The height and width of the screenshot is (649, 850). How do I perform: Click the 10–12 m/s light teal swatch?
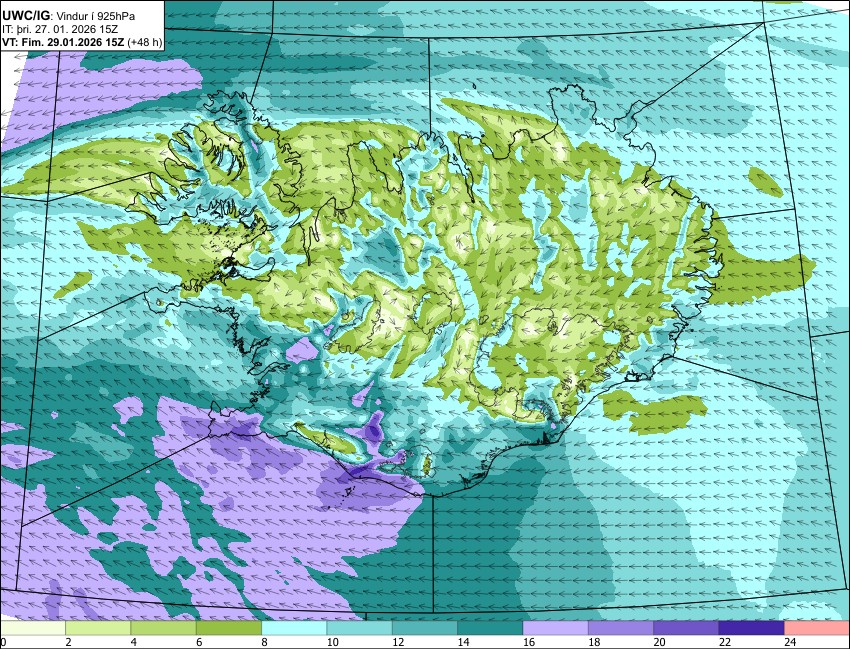[x=359, y=628]
